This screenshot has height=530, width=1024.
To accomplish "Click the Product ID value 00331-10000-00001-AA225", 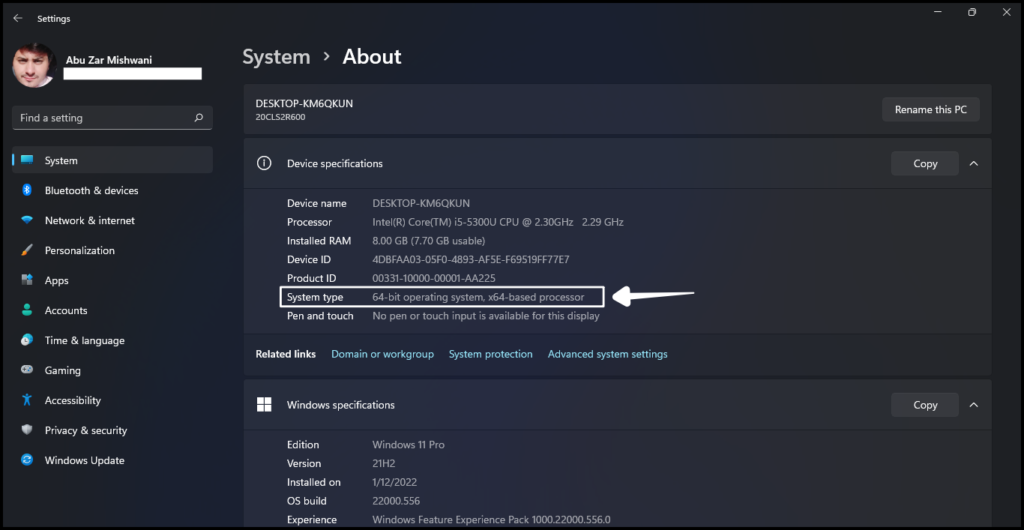I will (x=434, y=278).
